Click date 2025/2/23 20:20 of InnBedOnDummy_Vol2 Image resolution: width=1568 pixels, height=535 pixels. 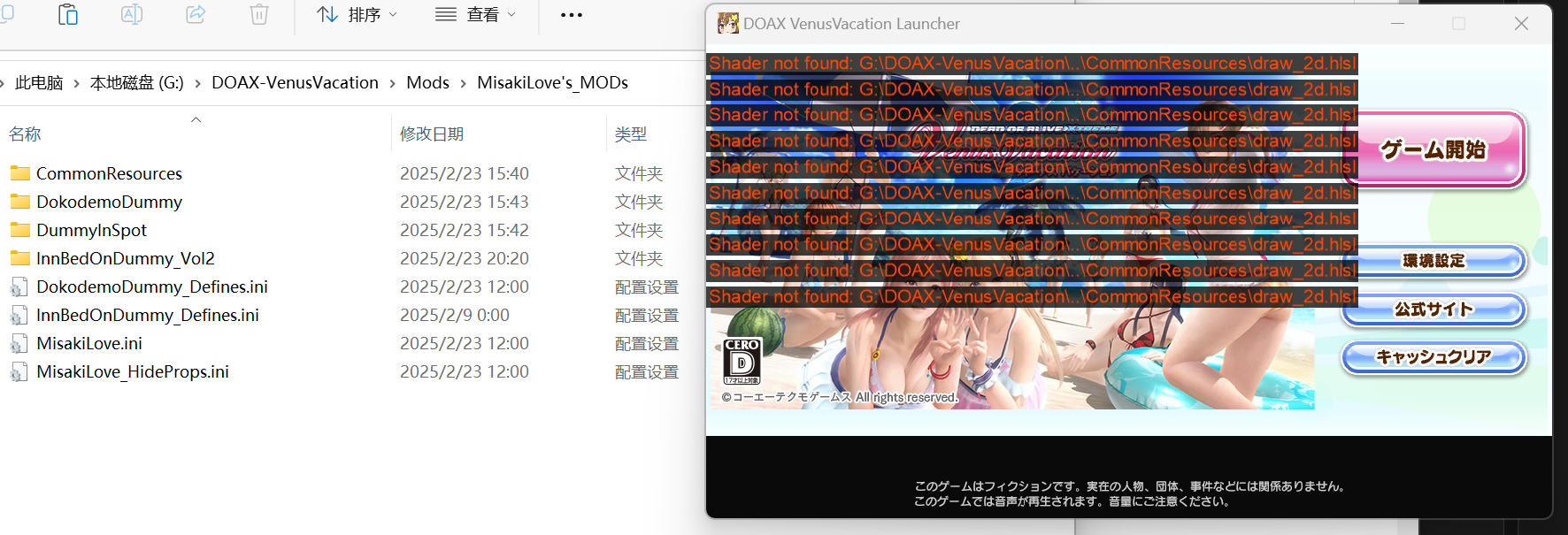click(465, 258)
